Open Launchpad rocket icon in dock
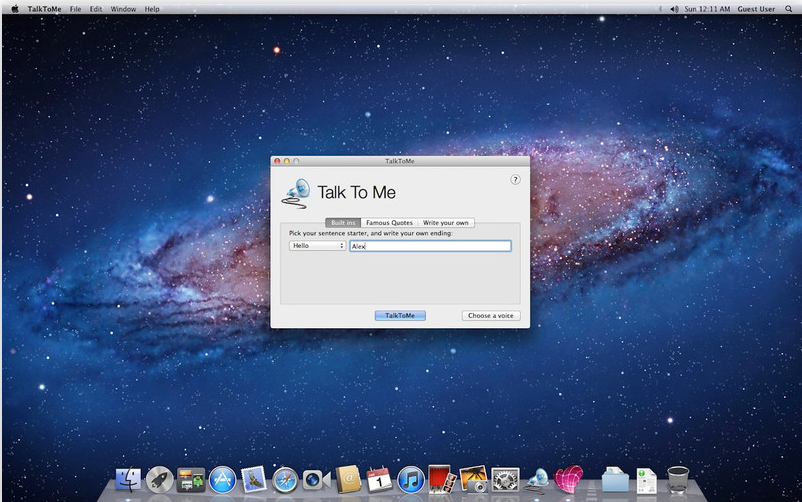 pyautogui.click(x=160, y=480)
